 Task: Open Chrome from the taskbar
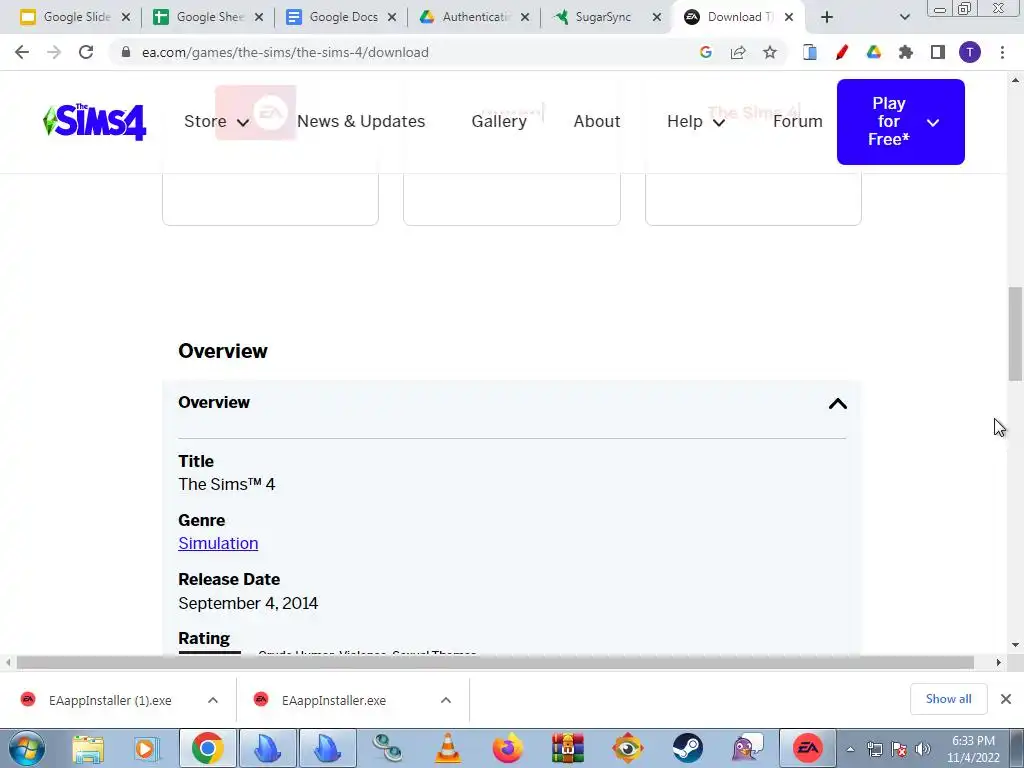(208, 748)
